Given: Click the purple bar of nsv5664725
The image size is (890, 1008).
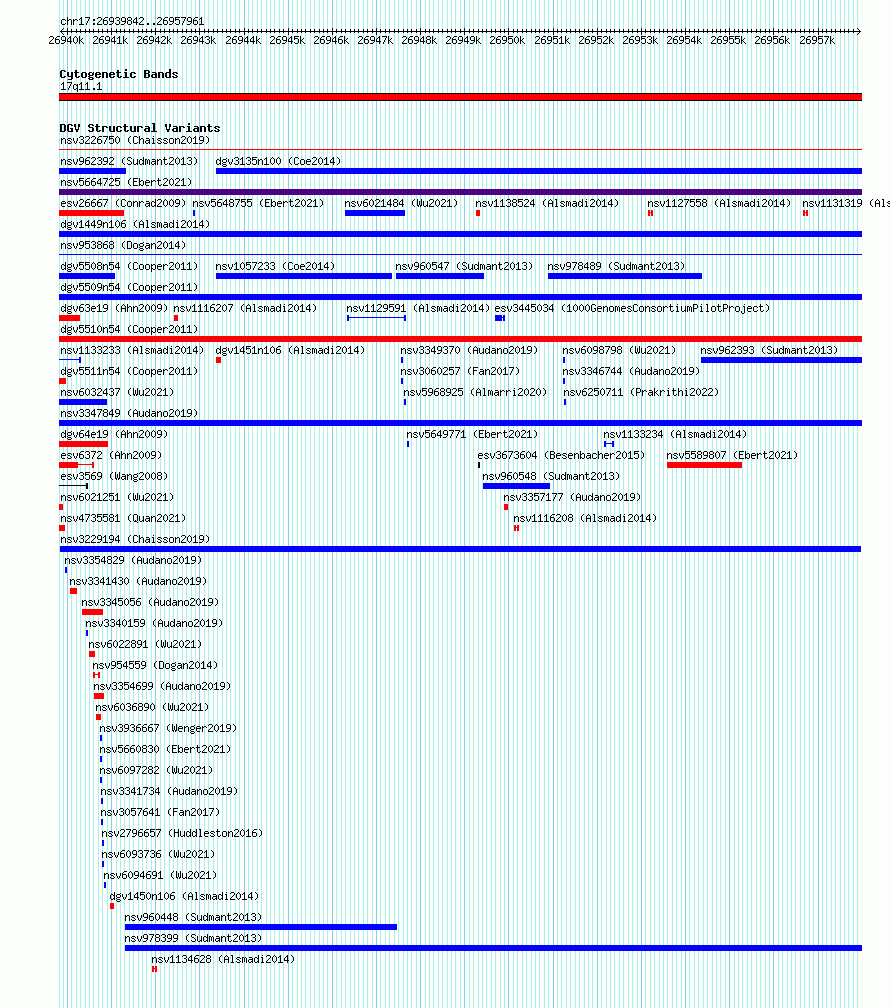Looking at the screenshot, I should 460,192.
